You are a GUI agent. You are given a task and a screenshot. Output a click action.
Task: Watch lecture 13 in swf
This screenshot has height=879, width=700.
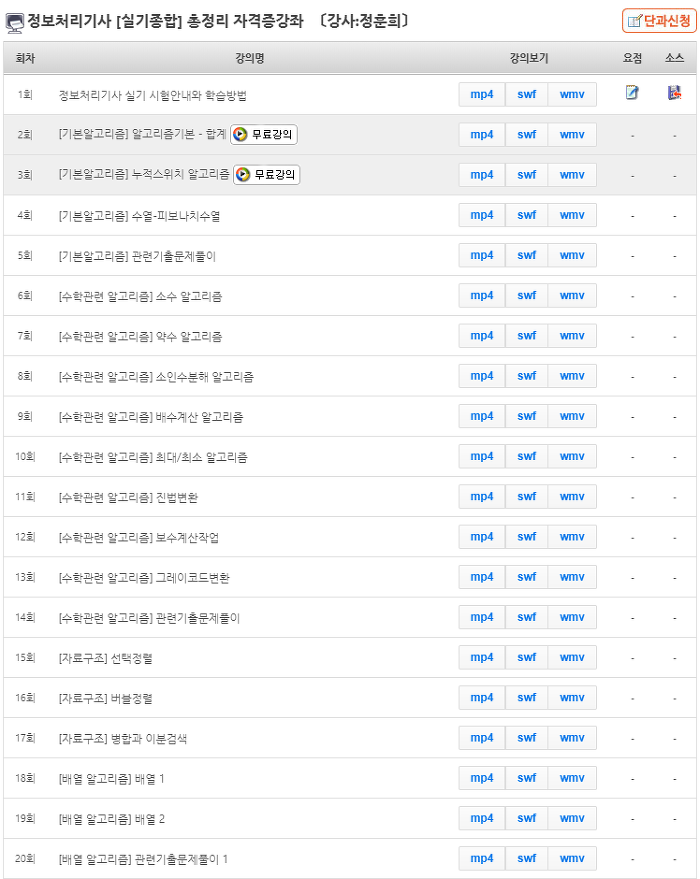[526, 577]
